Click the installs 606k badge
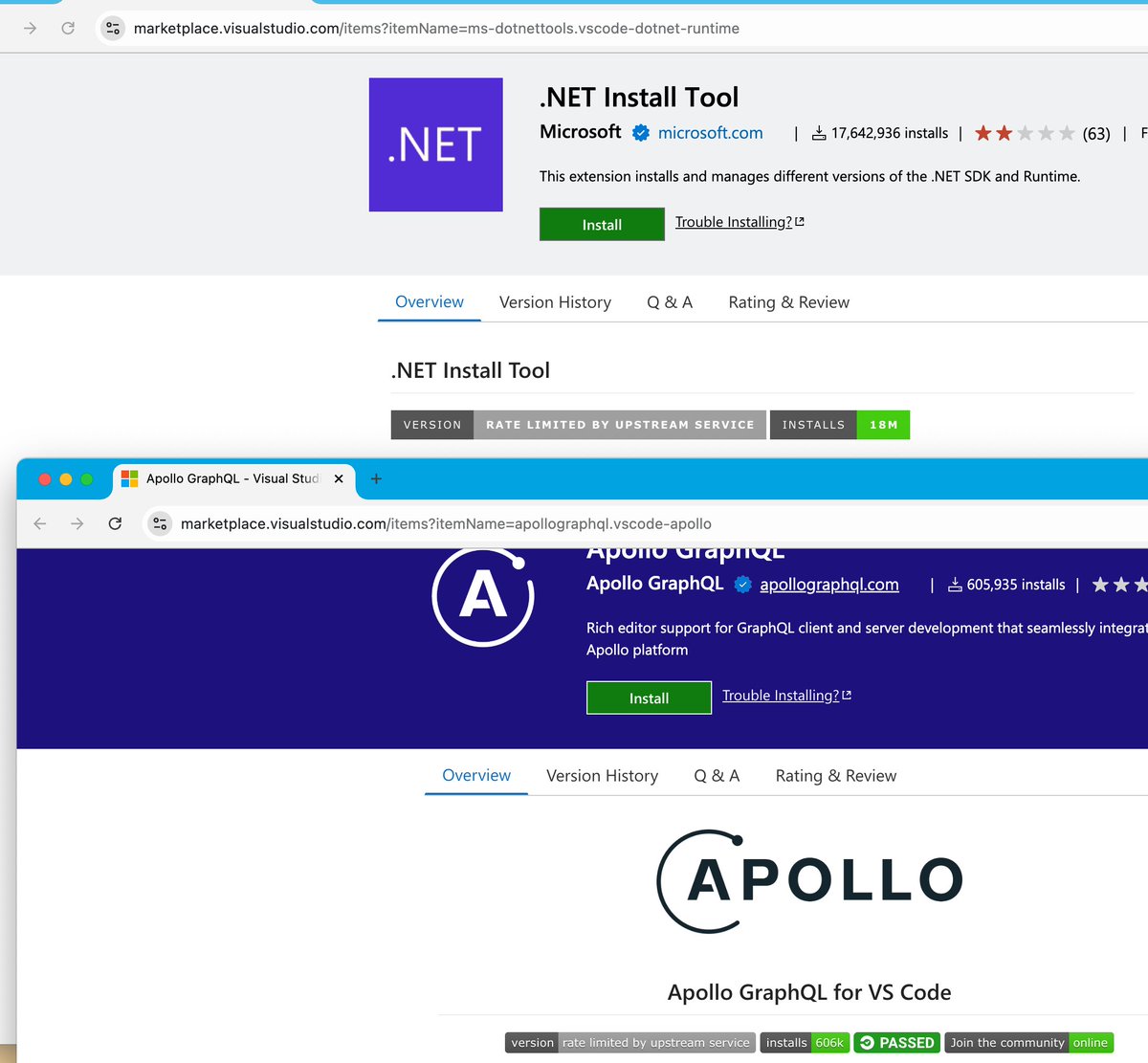1148x1063 pixels. pos(805,1042)
